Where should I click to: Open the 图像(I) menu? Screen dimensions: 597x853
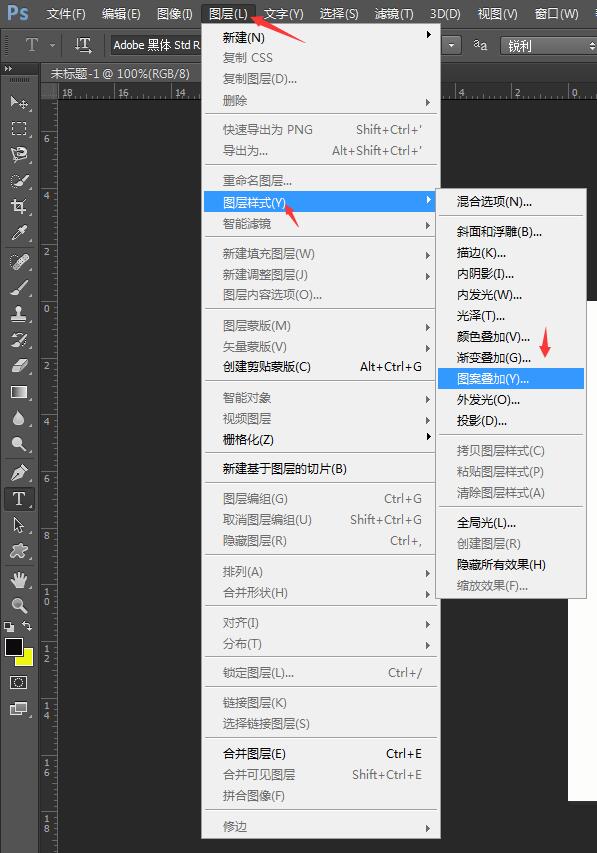[x=174, y=14]
